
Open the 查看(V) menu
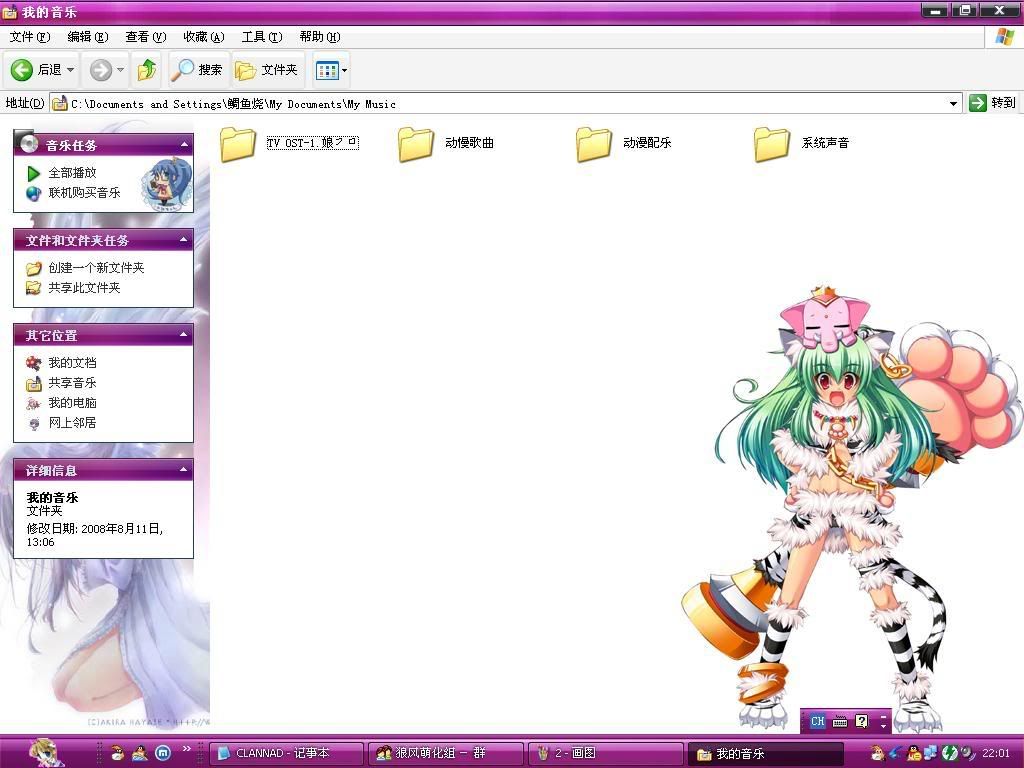146,37
